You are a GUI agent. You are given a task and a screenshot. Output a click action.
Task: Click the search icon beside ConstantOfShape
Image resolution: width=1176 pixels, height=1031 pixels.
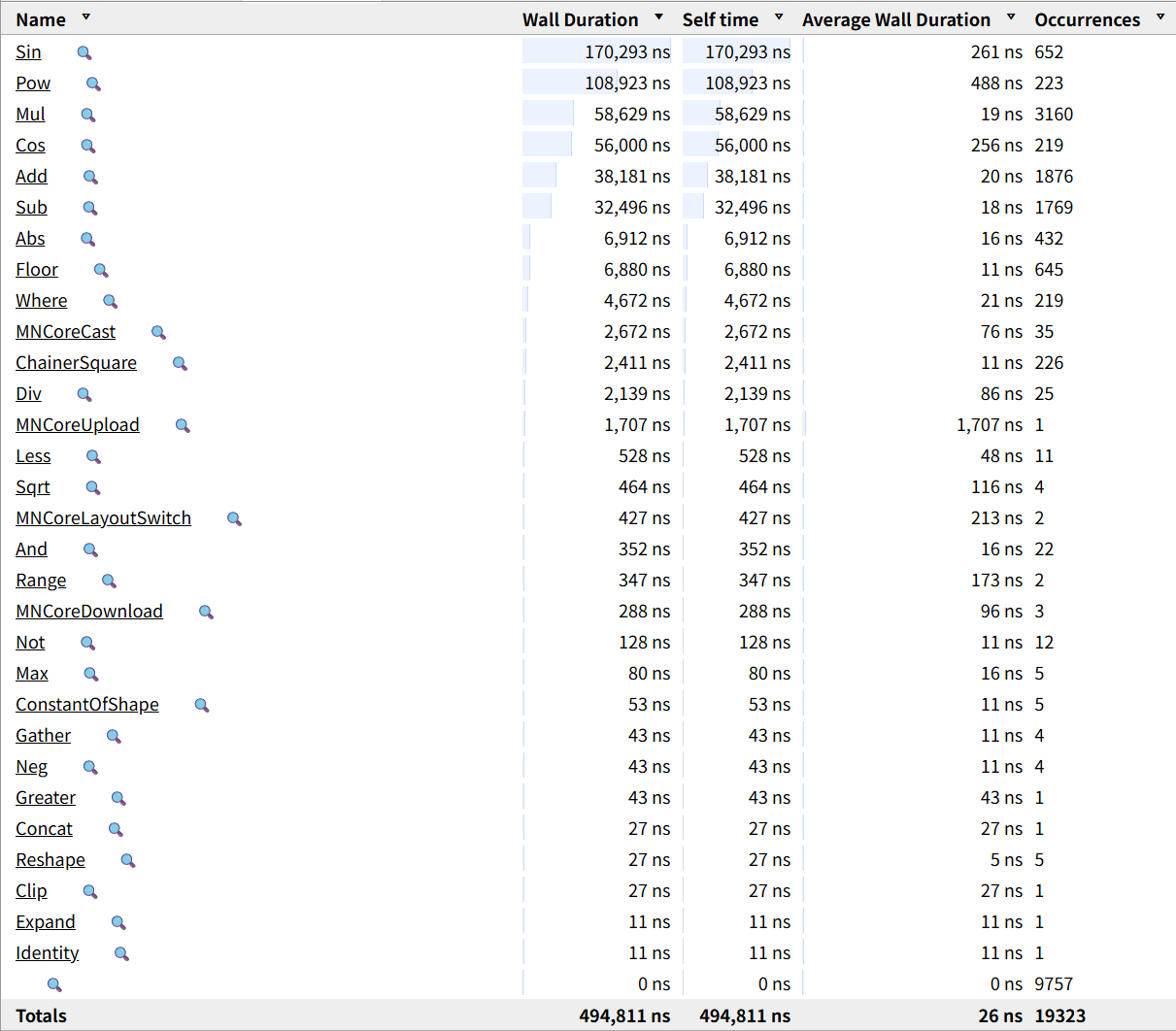(x=202, y=706)
